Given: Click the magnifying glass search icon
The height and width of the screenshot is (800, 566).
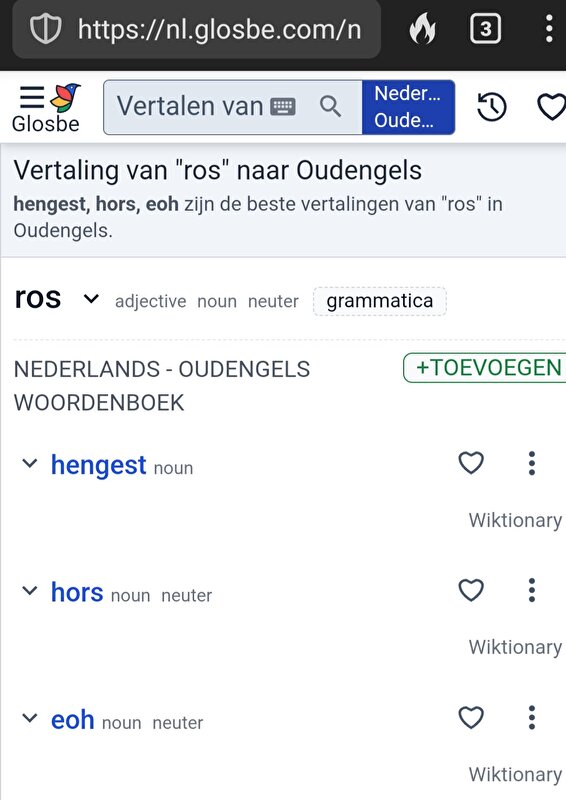Looking at the screenshot, I should 330,107.
